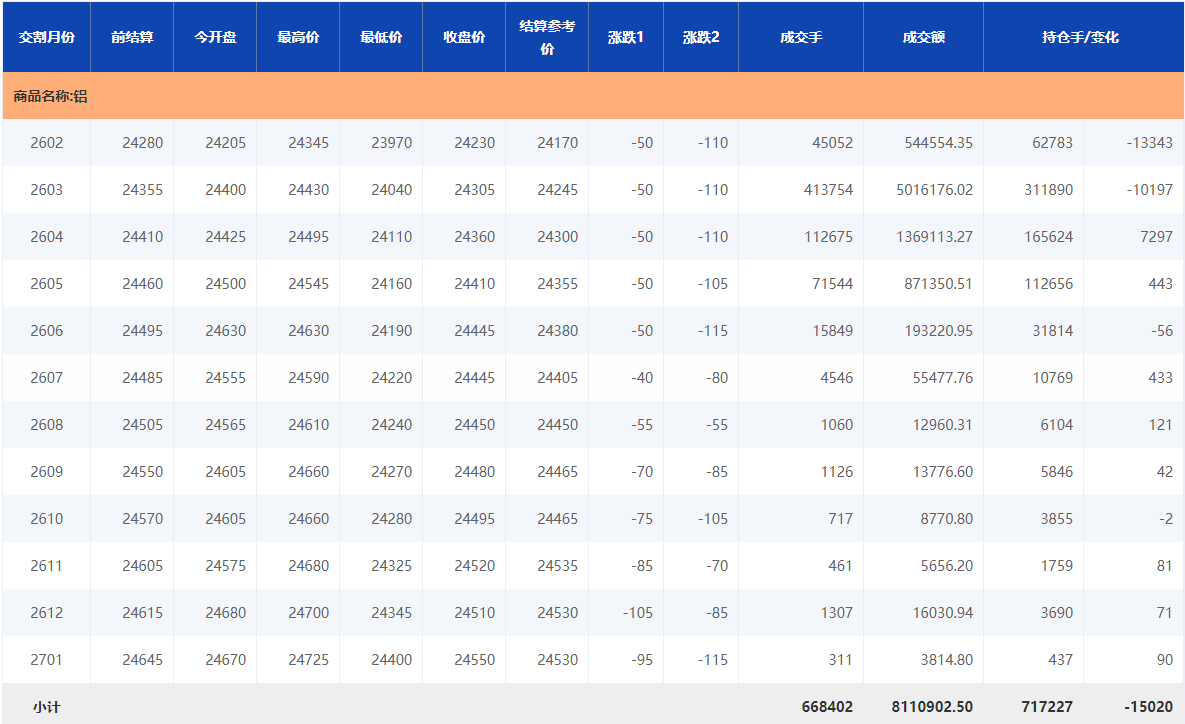Click the 成交手 value 413754
1185x724 pixels.
click(x=827, y=190)
